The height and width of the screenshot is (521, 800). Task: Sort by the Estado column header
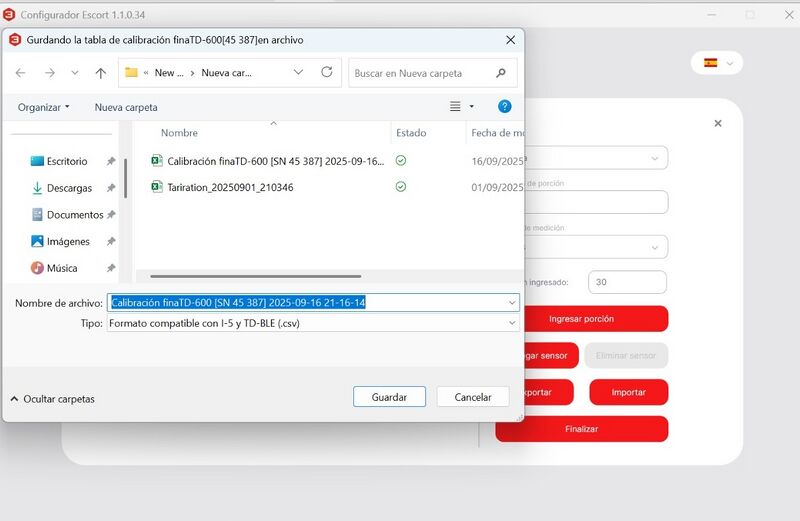click(411, 133)
